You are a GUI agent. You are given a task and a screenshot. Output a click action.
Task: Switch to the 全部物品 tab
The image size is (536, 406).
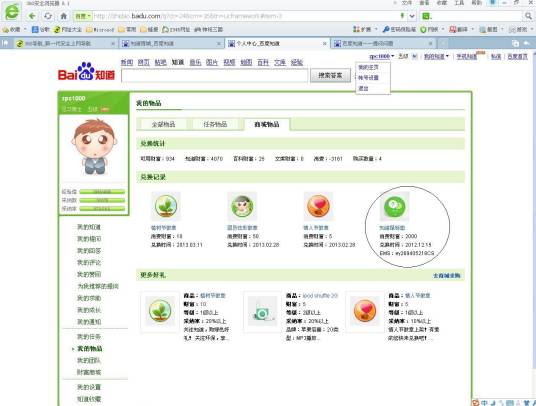163,124
